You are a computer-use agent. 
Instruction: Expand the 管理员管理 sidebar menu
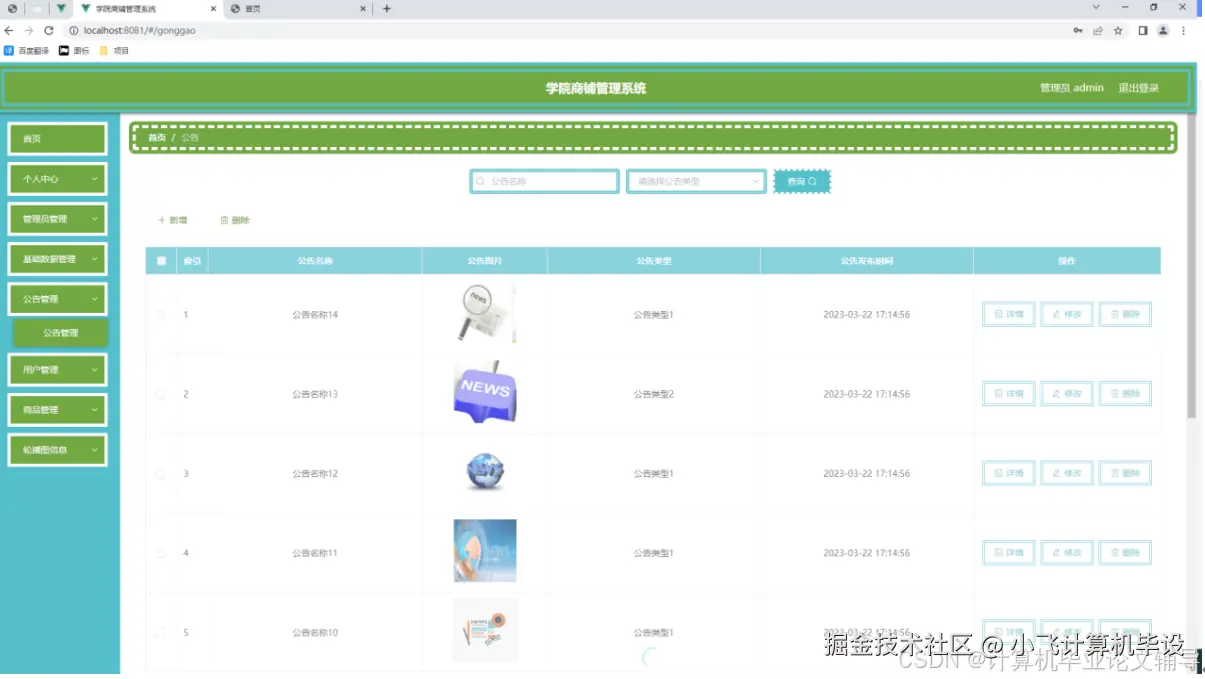tap(58, 219)
